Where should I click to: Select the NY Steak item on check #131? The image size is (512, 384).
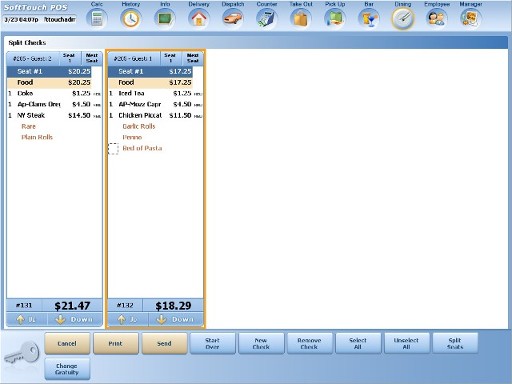[x=54, y=115]
